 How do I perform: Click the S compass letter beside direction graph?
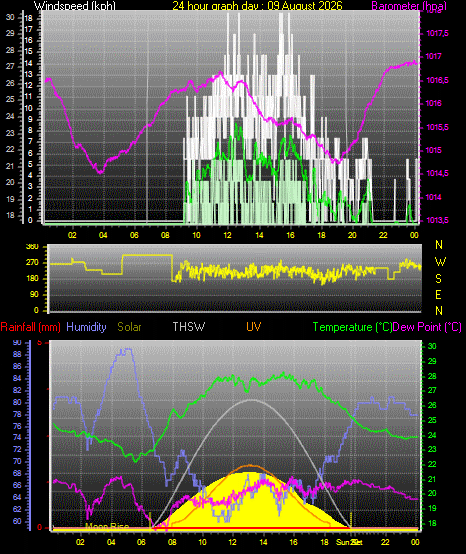tap(438, 279)
